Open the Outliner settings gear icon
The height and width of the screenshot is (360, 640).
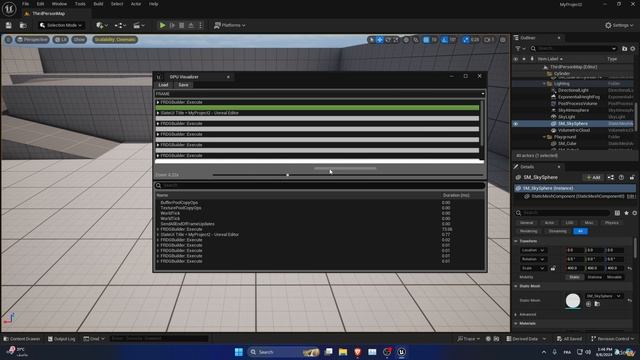click(x=633, y=49)
